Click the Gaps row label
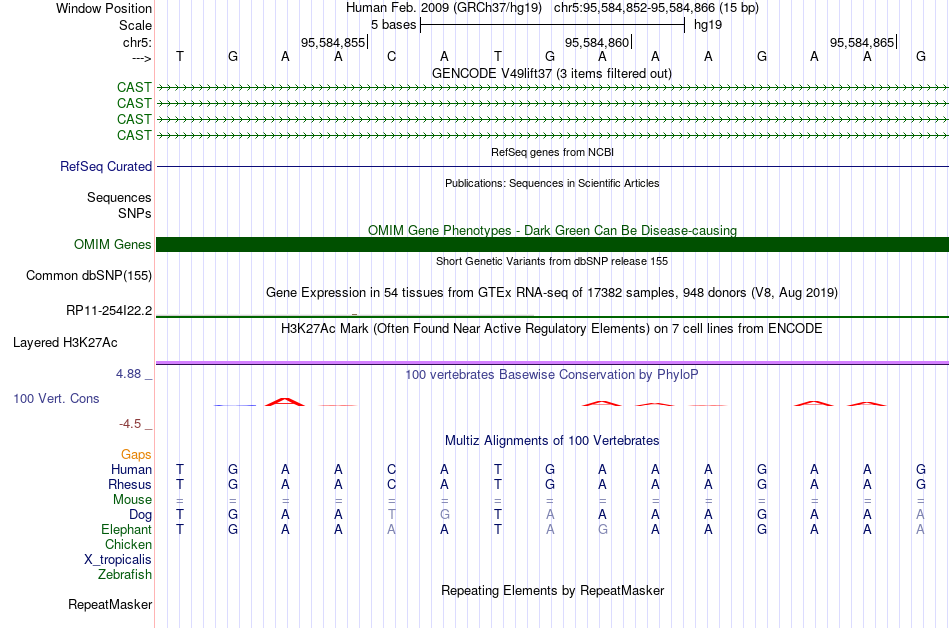 coord(136,455)
